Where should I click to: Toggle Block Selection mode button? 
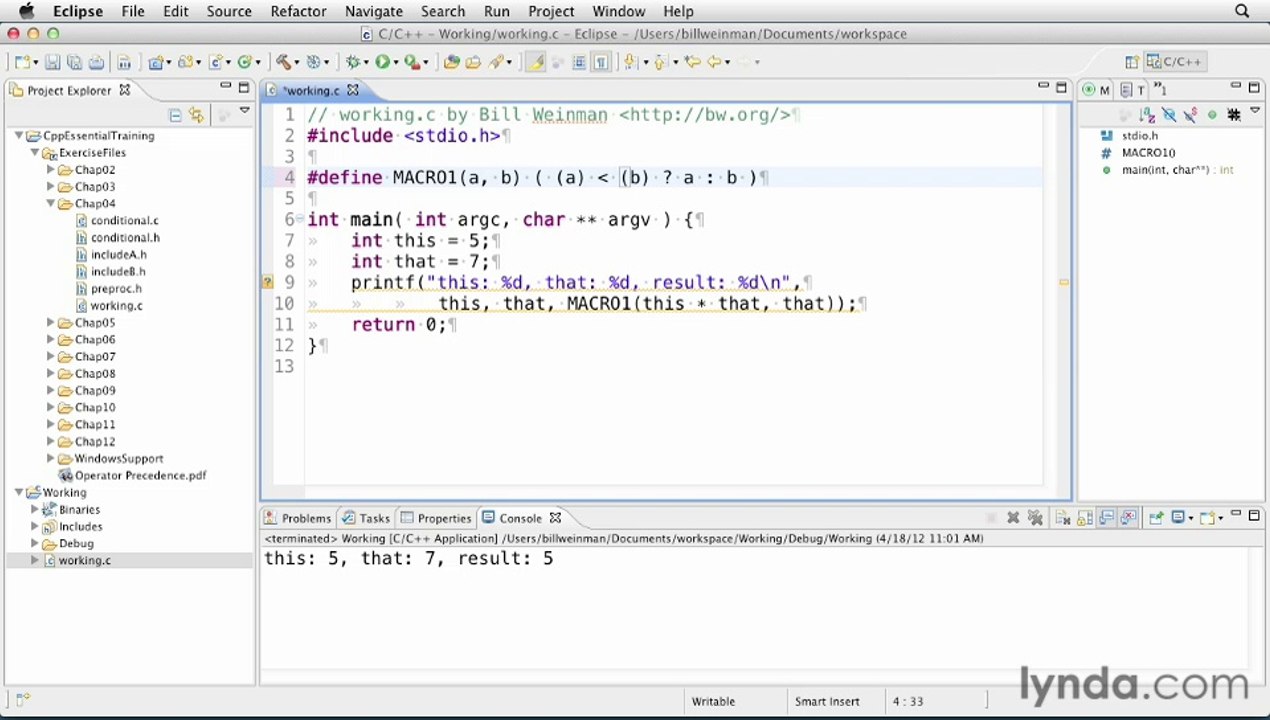tap(579, 62)
